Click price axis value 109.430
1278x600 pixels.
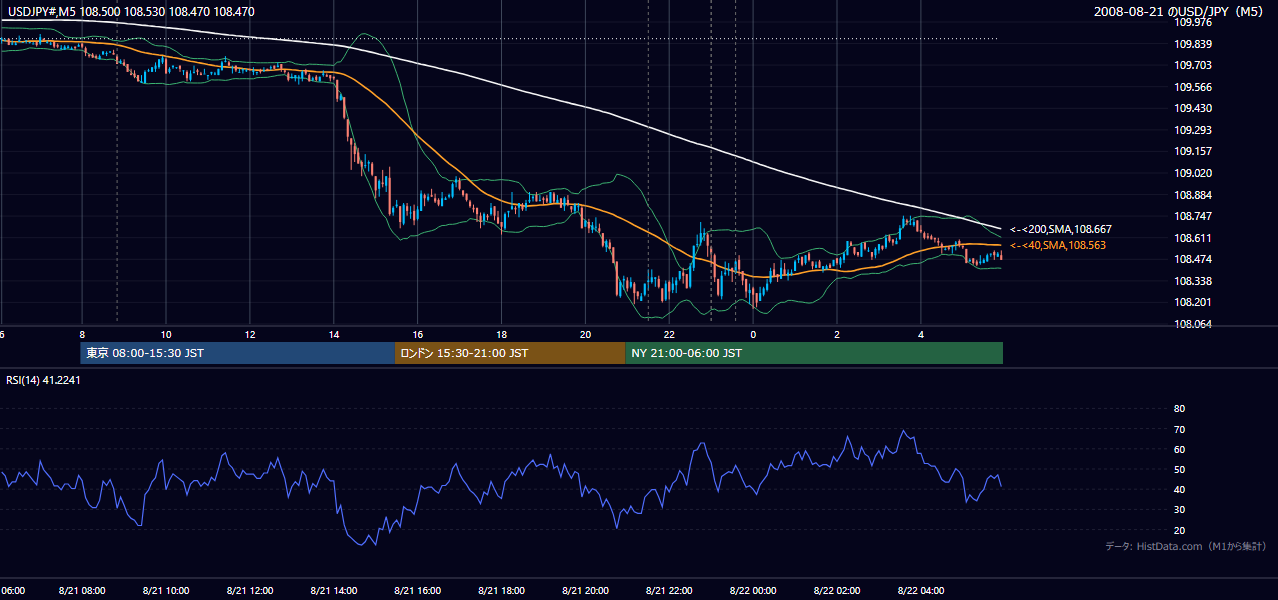(1193, 108)
